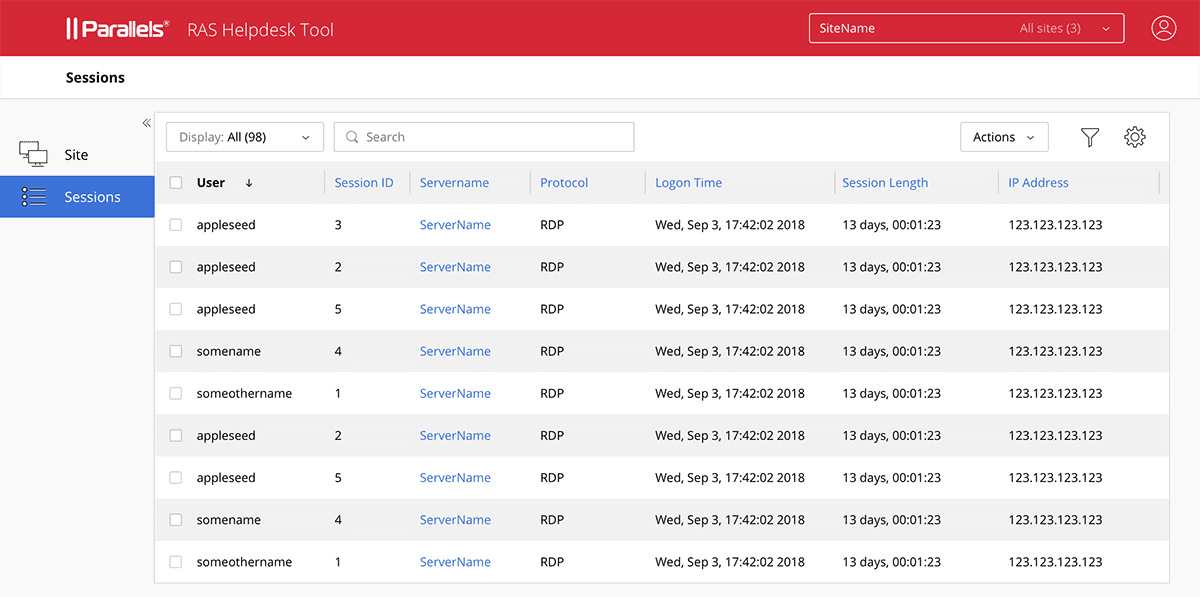Open the SiteName all sites dropdown
The image size is (1200, 597).
click(x=966, y=28)
